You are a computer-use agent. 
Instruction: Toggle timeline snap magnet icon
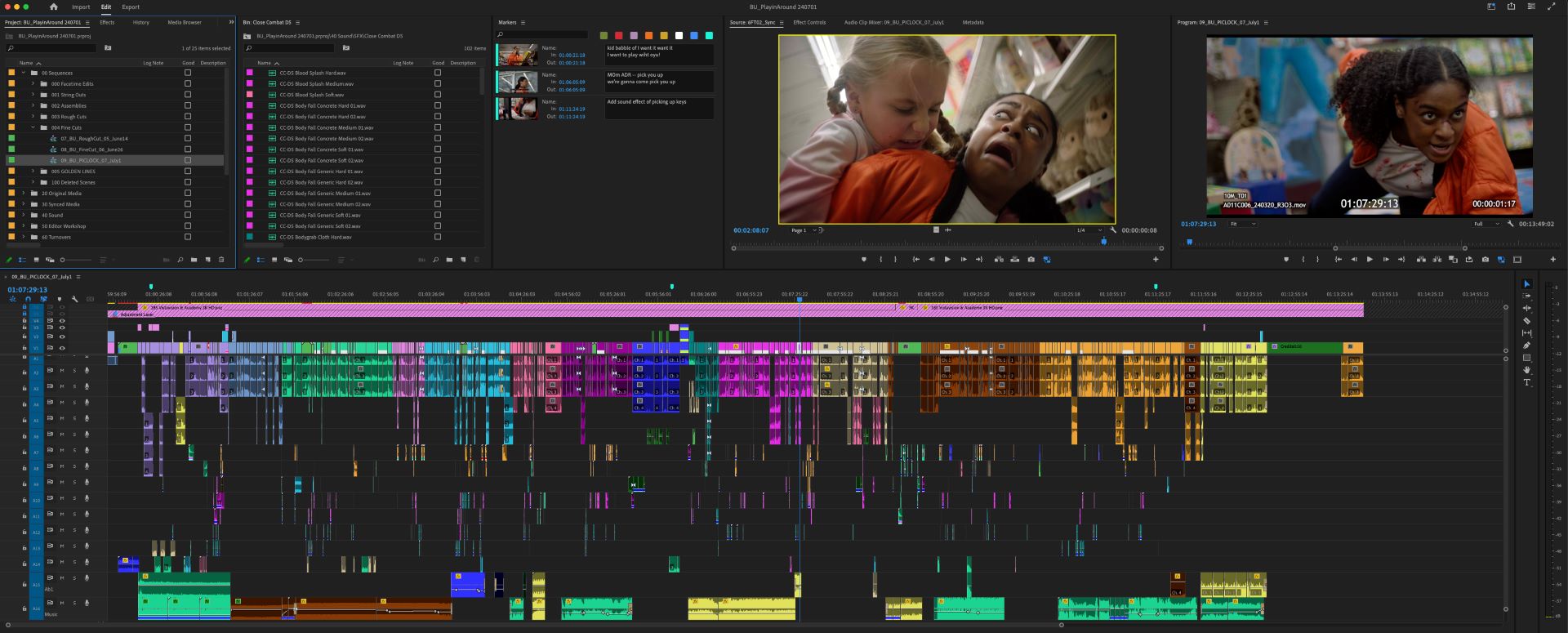[28, 299]
